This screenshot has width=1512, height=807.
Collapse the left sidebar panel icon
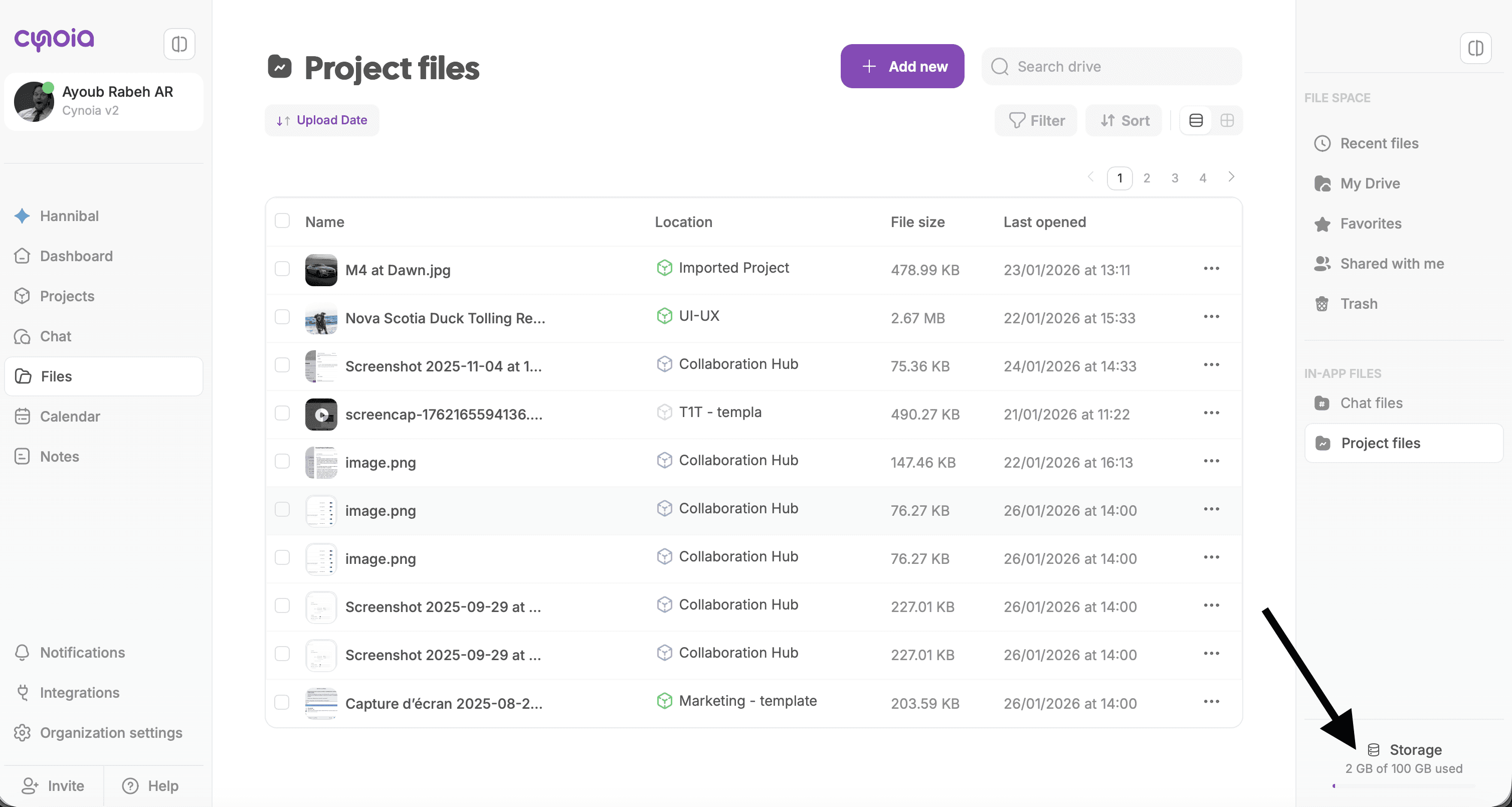click(x=179, y=44)
